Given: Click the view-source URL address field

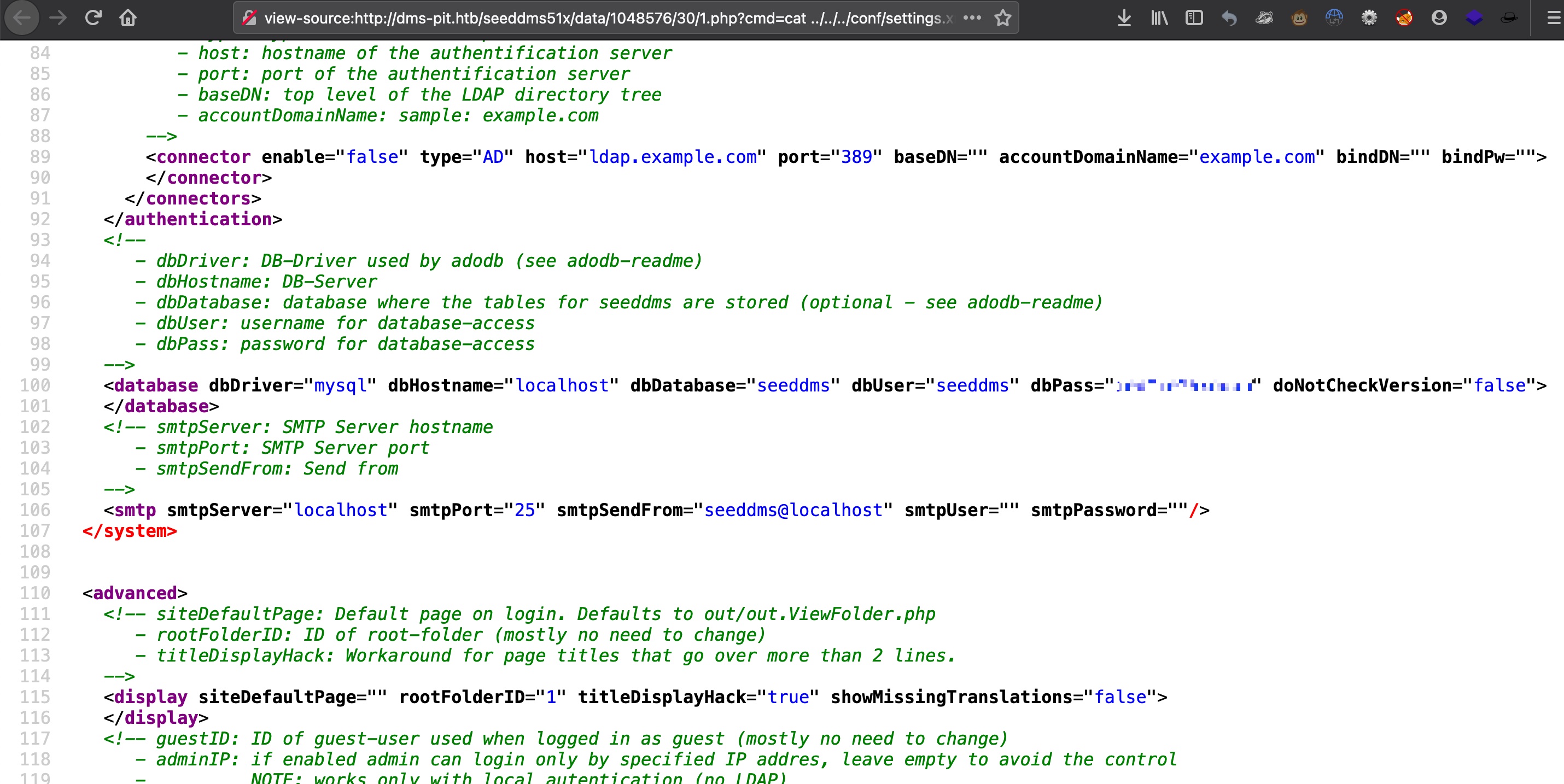Looking at the screenshot, I should pos(607,17).
